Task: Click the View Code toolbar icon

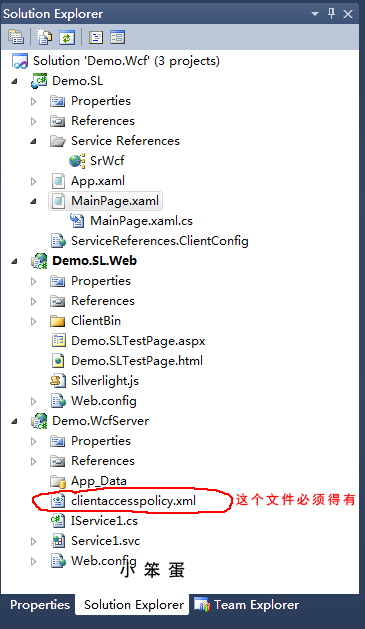Action: (x=96, y=37)
